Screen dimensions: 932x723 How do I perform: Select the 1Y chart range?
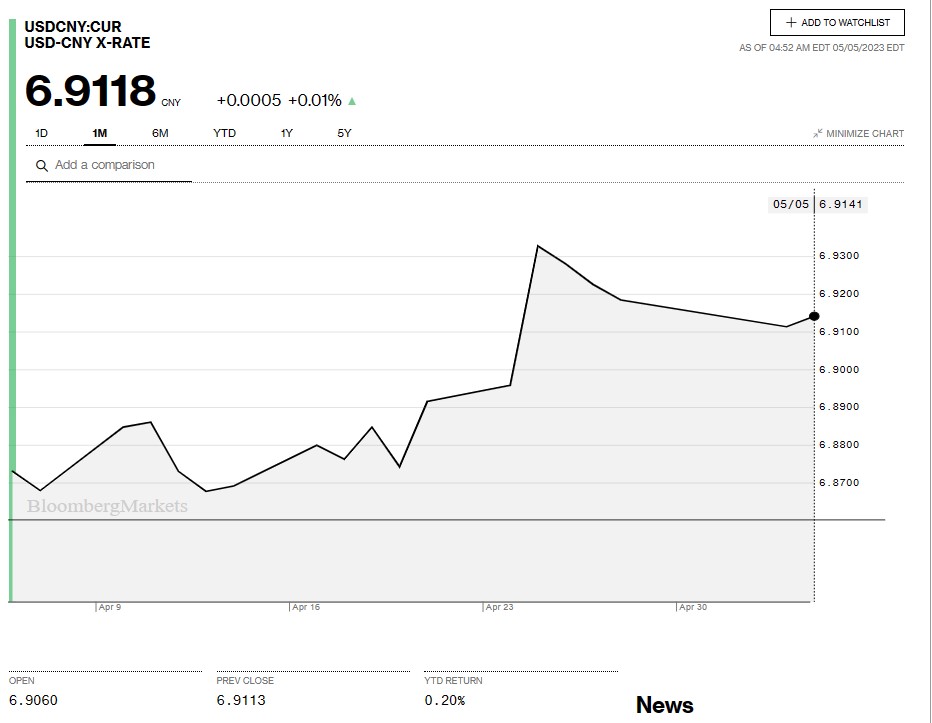(287, 133)
